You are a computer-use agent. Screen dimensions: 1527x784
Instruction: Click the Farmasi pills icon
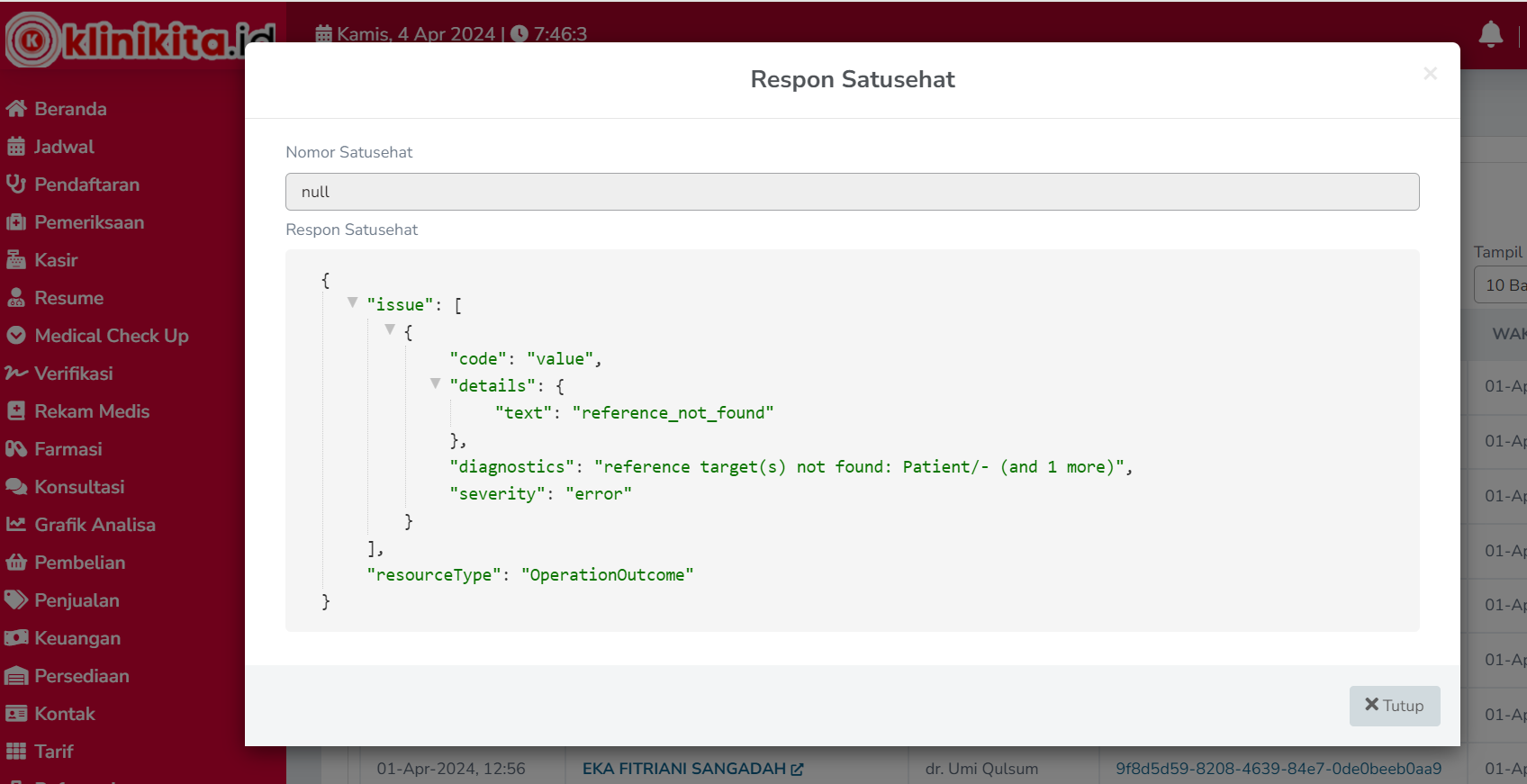(16, 449)
